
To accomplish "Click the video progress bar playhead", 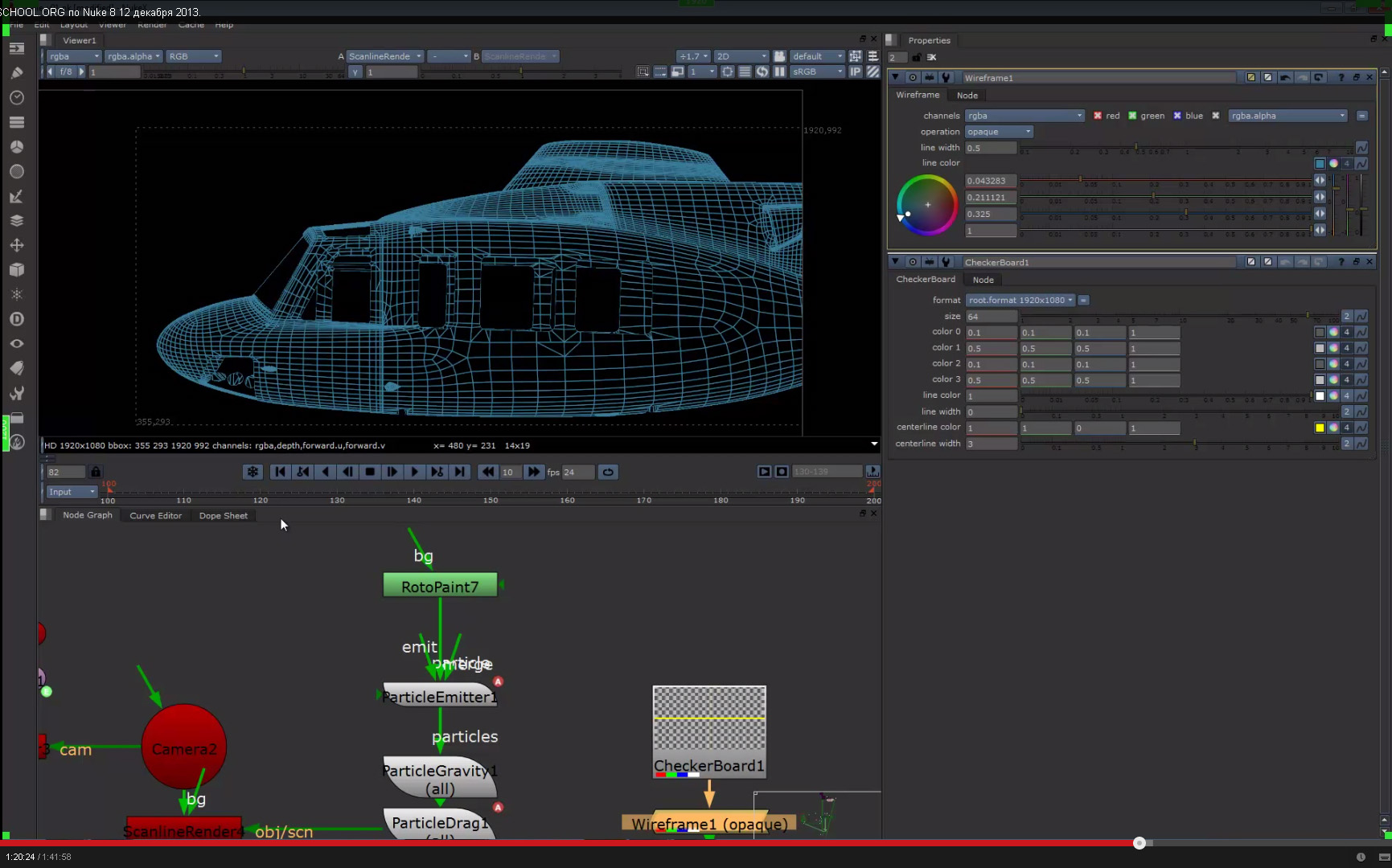I will tap(1139, 843).
